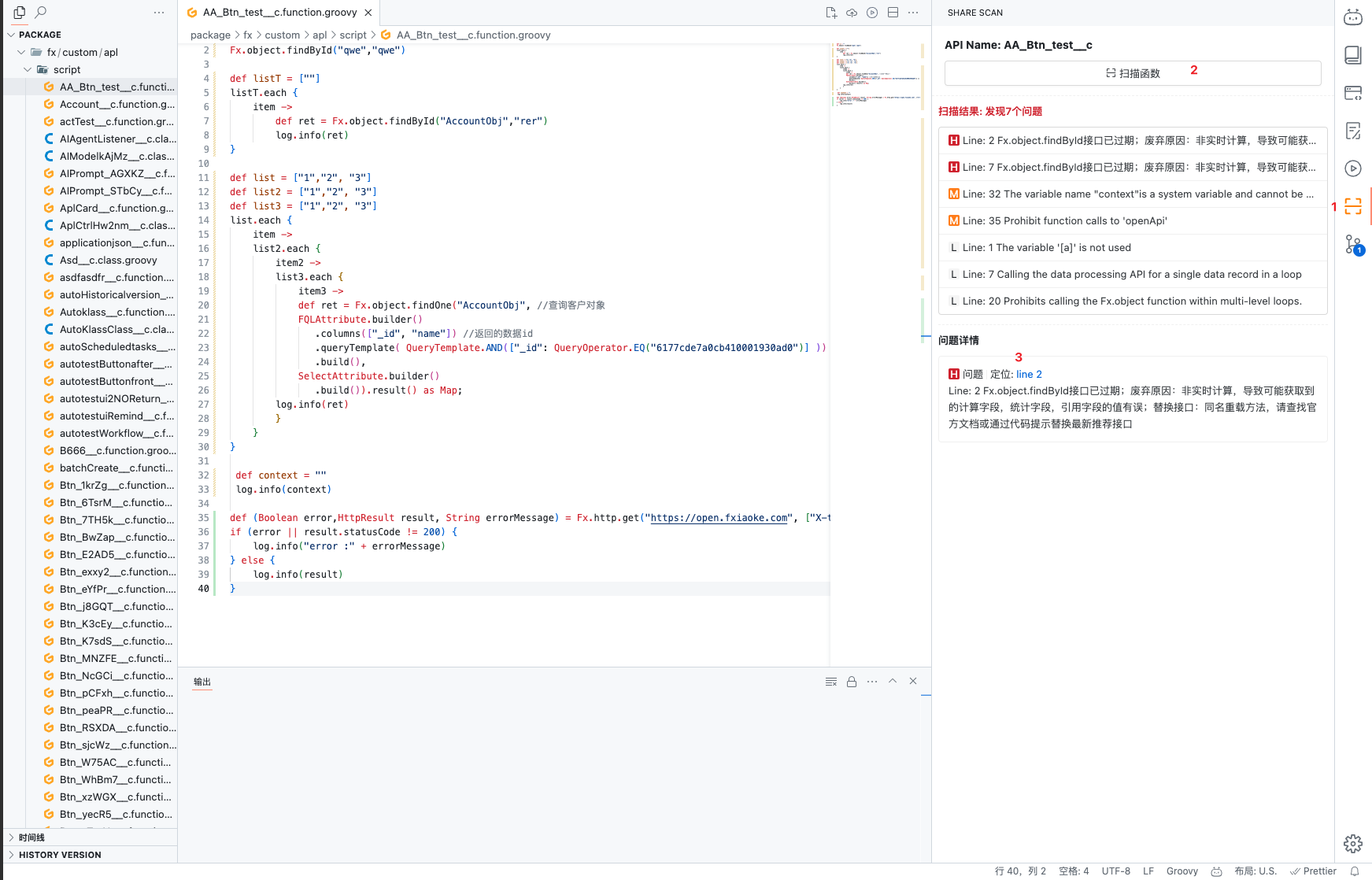Toggle the output panel scroll lock
This screenshot has width=1372, height=880.
[x=851, y=682]
